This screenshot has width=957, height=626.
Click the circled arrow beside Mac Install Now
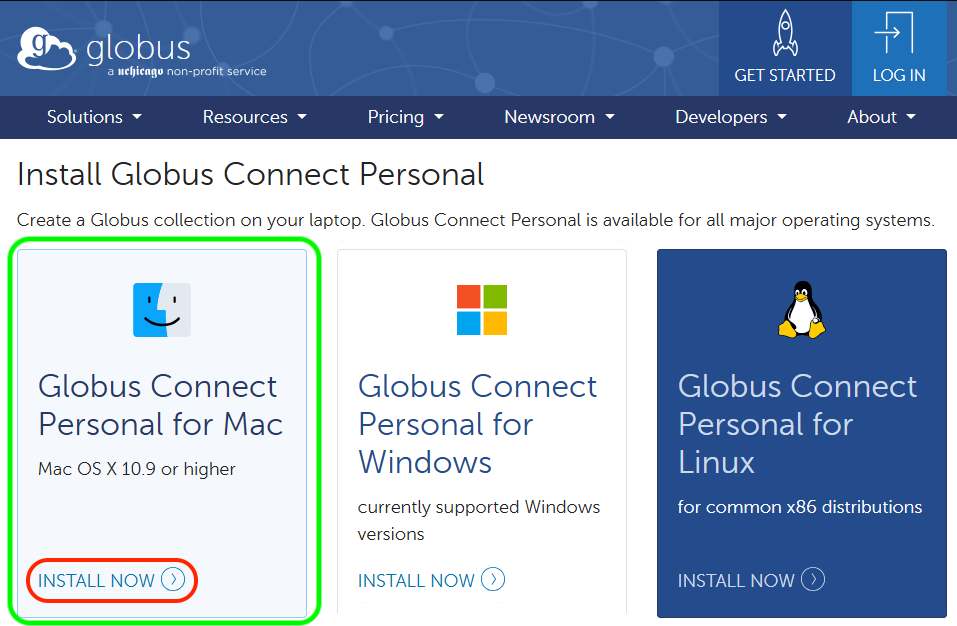click(x=173, y=580)
